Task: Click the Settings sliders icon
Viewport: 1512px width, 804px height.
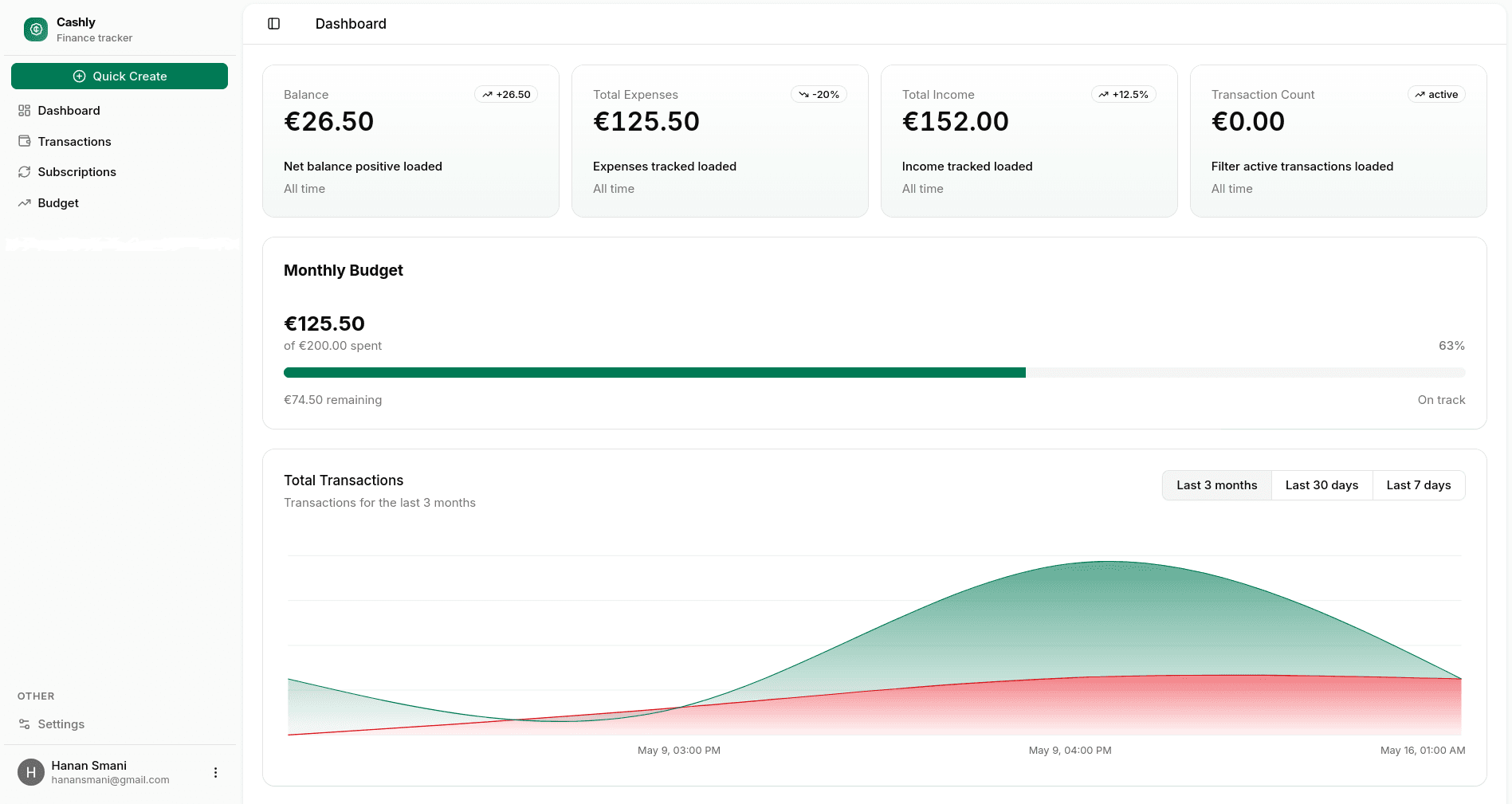Action: pos(25,724)
